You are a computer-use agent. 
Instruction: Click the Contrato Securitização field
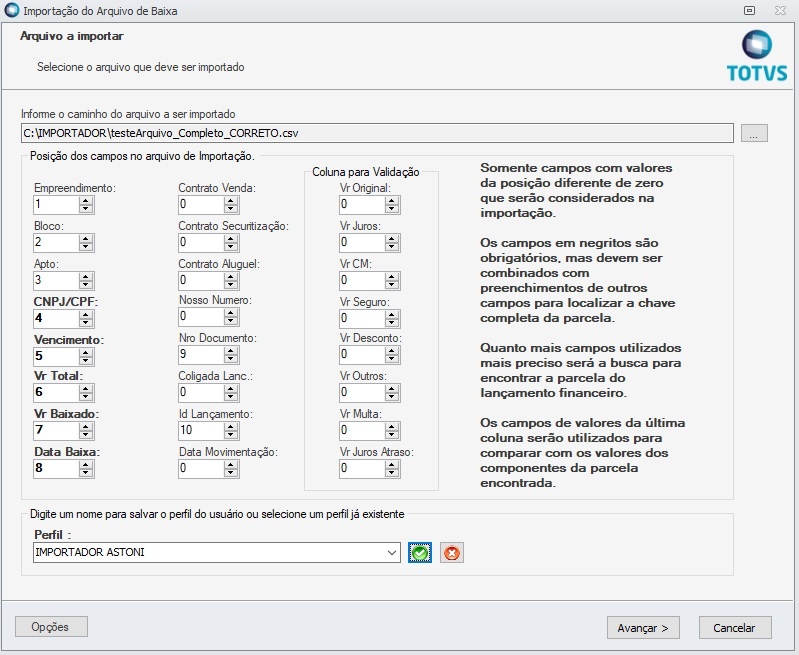coord(201,242)
